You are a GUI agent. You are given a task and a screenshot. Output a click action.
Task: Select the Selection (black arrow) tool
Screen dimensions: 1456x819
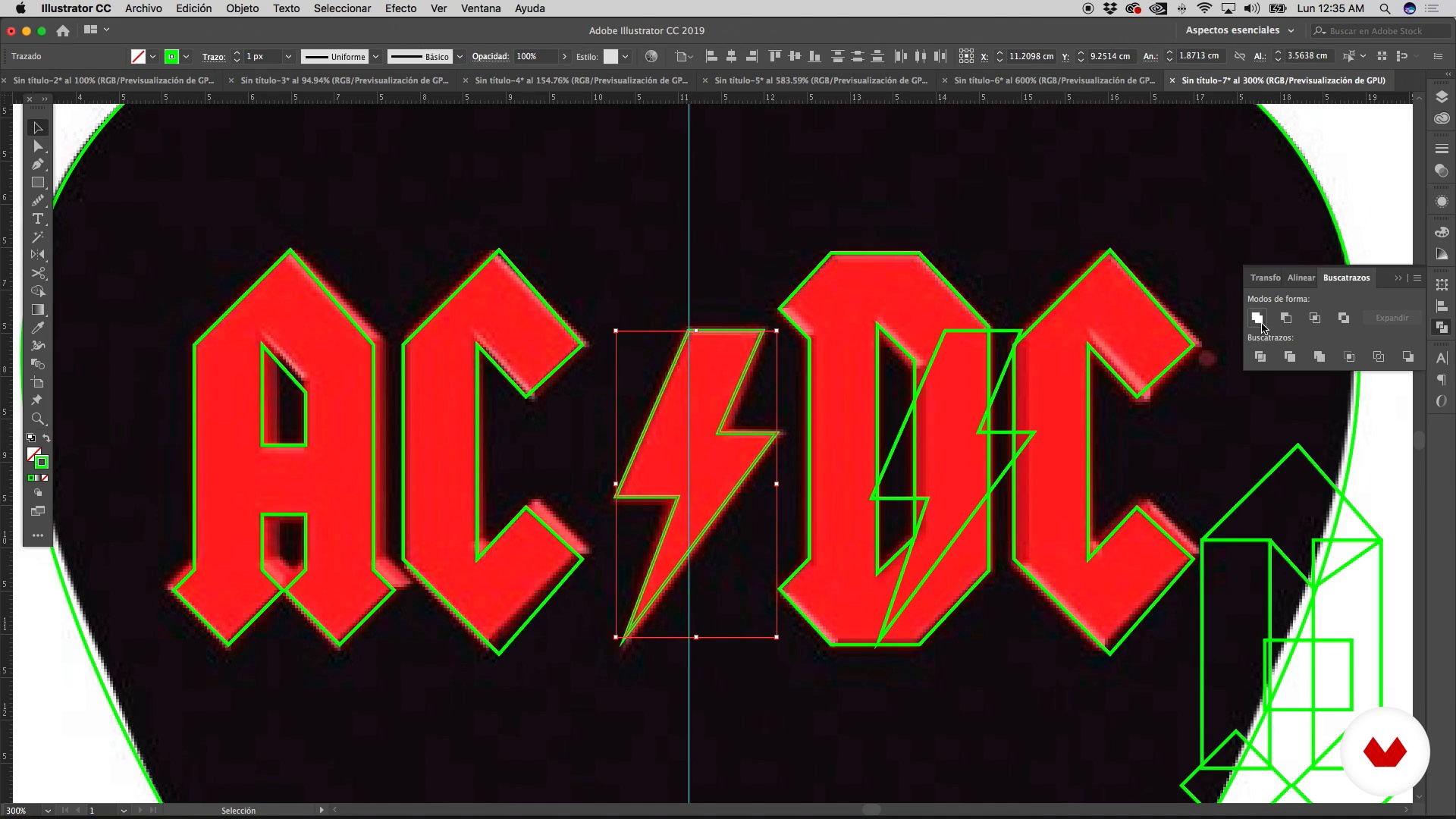click(x=38, y=128)
